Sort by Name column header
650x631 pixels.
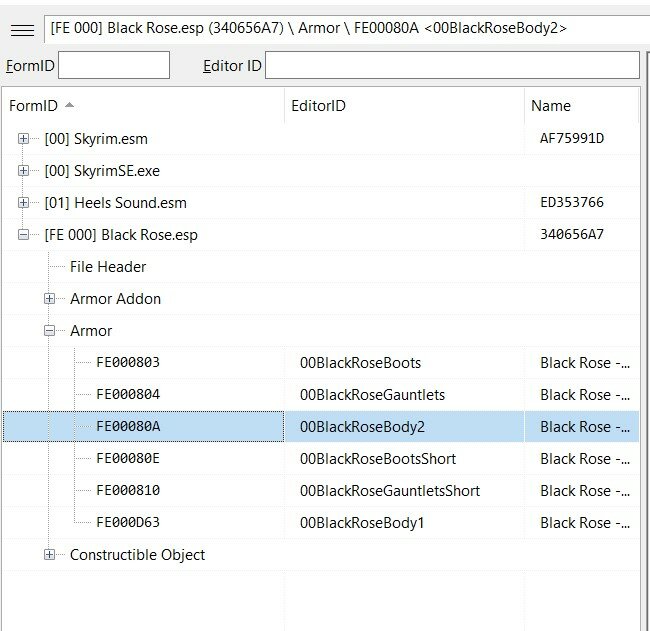pyautogui.click(x=582, y=106)
